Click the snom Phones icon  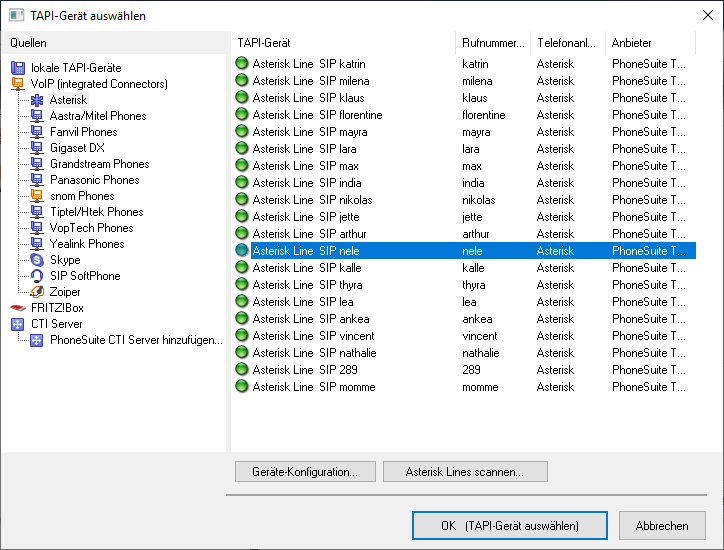(37, 196)
